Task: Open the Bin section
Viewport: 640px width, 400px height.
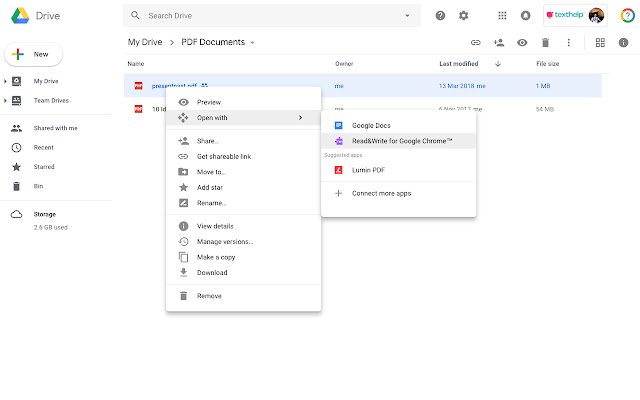Action: 38,186
